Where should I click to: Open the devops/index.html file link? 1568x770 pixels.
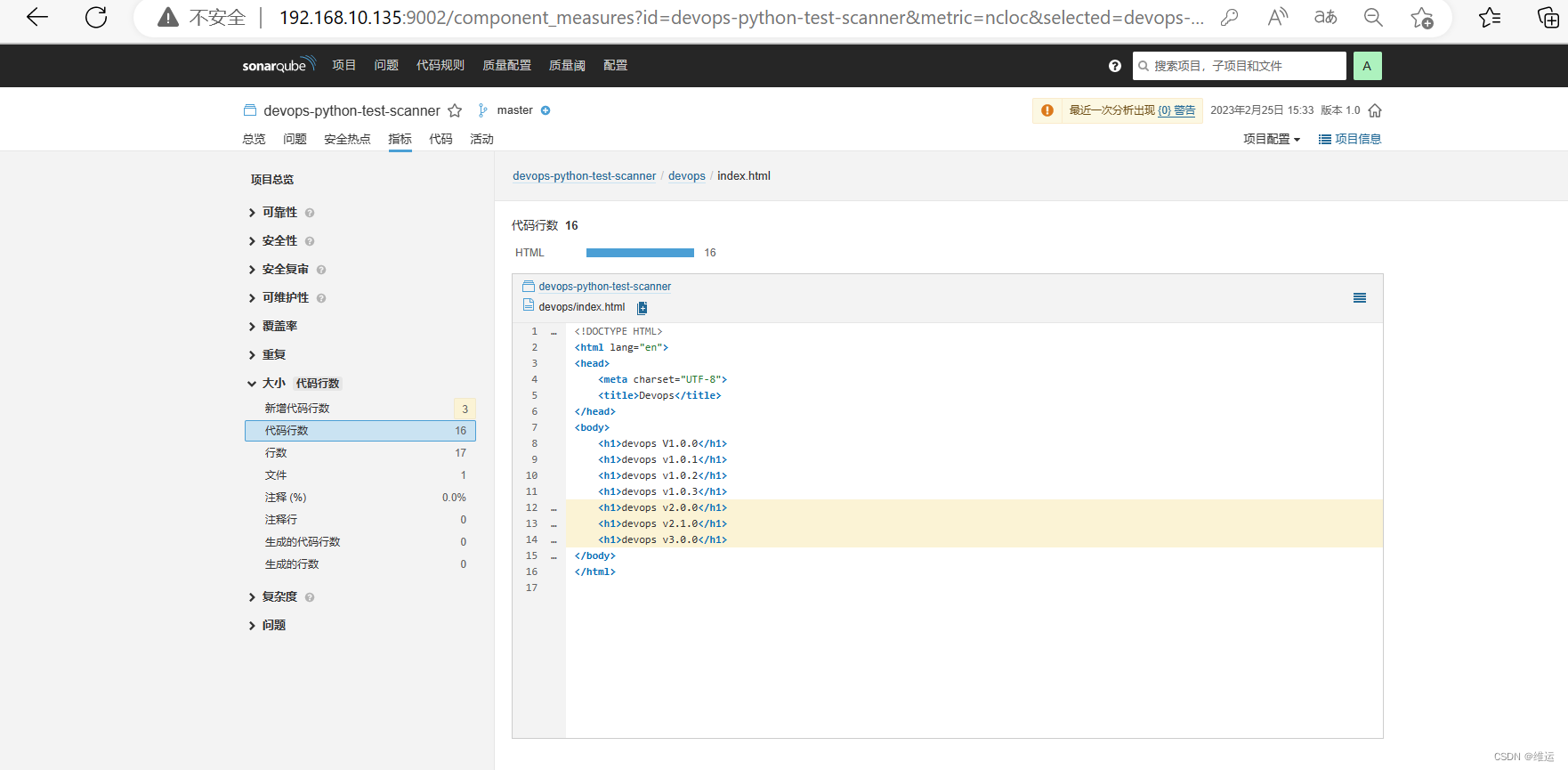coord(582,307)
